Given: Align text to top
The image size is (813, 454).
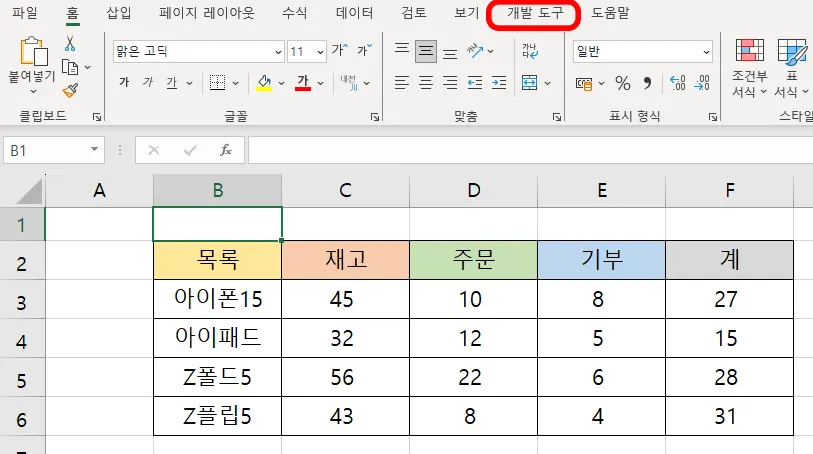Looking at the screenshot, I should [401, 49].
